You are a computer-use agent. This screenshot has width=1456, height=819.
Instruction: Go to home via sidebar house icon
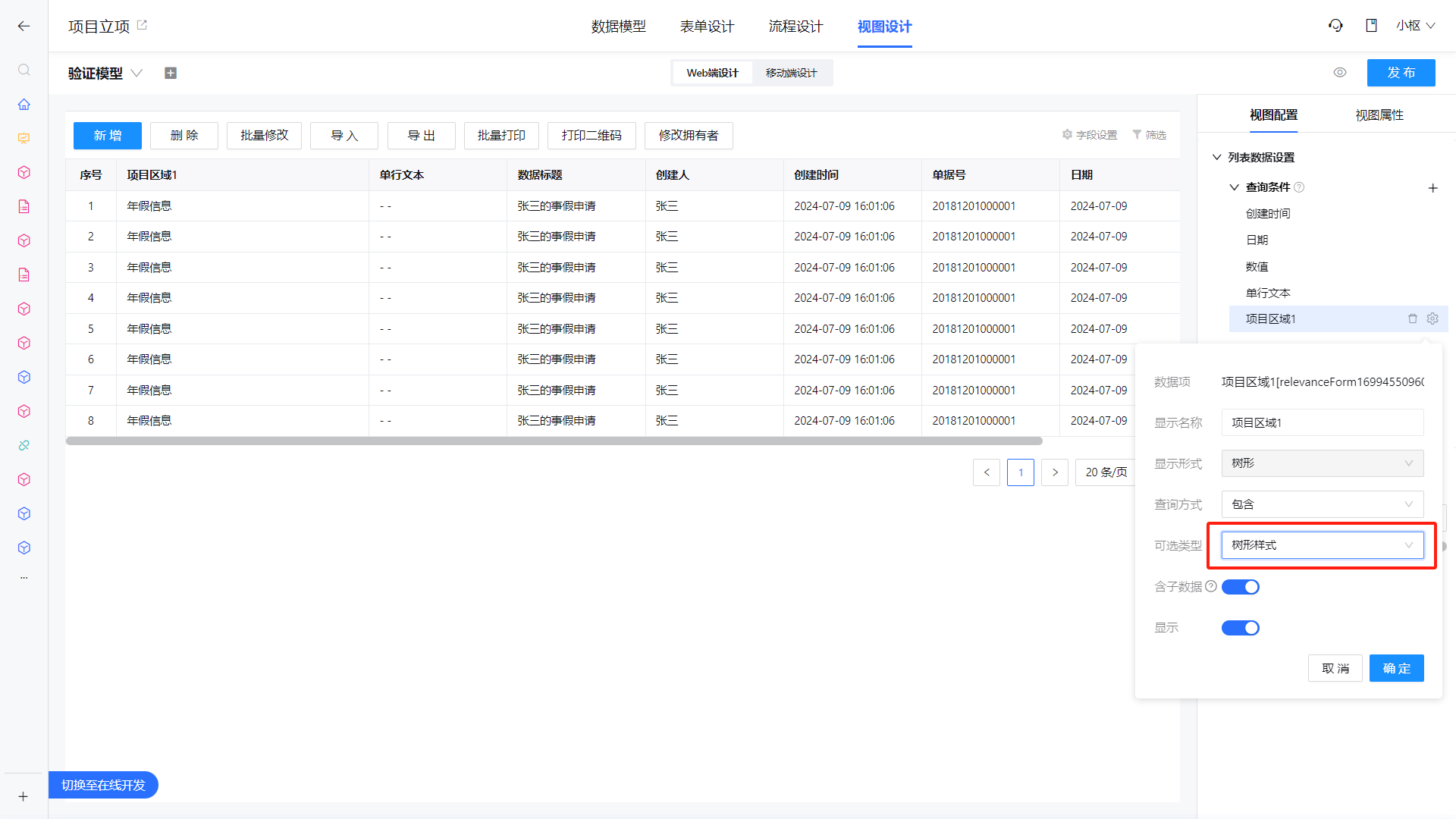24,104
